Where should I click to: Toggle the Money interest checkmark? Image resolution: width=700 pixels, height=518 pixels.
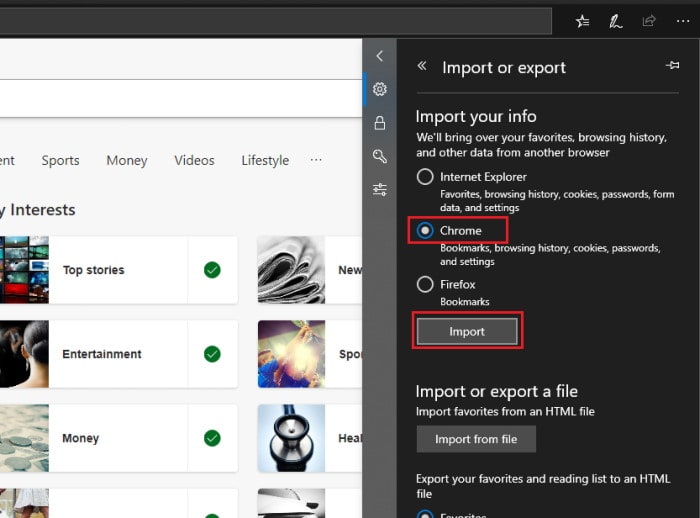tap(212, 438)
